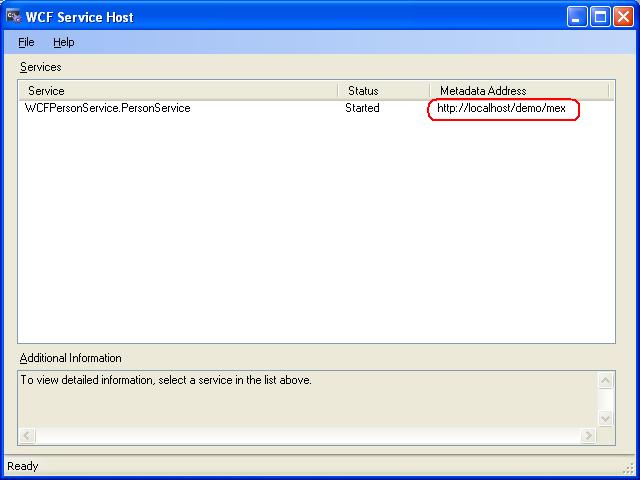Close the WCF Service Host window
The width and height of the screenshot is (640, 480).
pyautogui.click(x=623, y=17)
